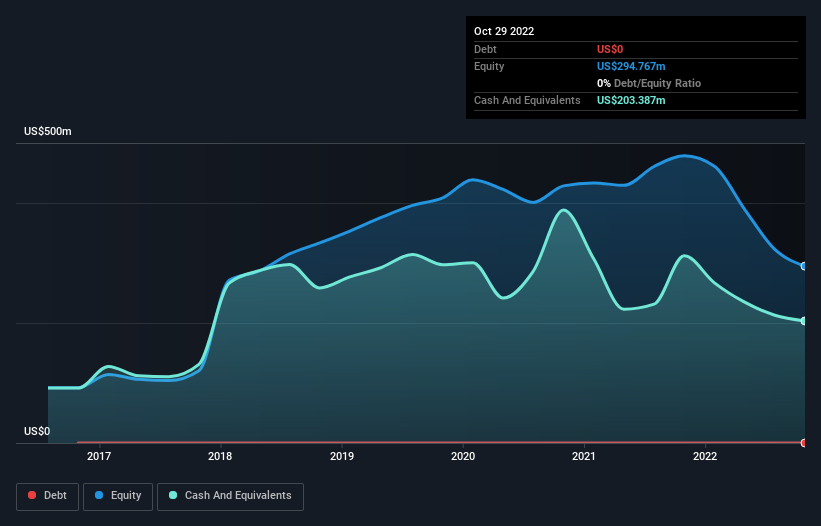Toggle the Equity legend button

pyautogui.click(x=118, y=496)
